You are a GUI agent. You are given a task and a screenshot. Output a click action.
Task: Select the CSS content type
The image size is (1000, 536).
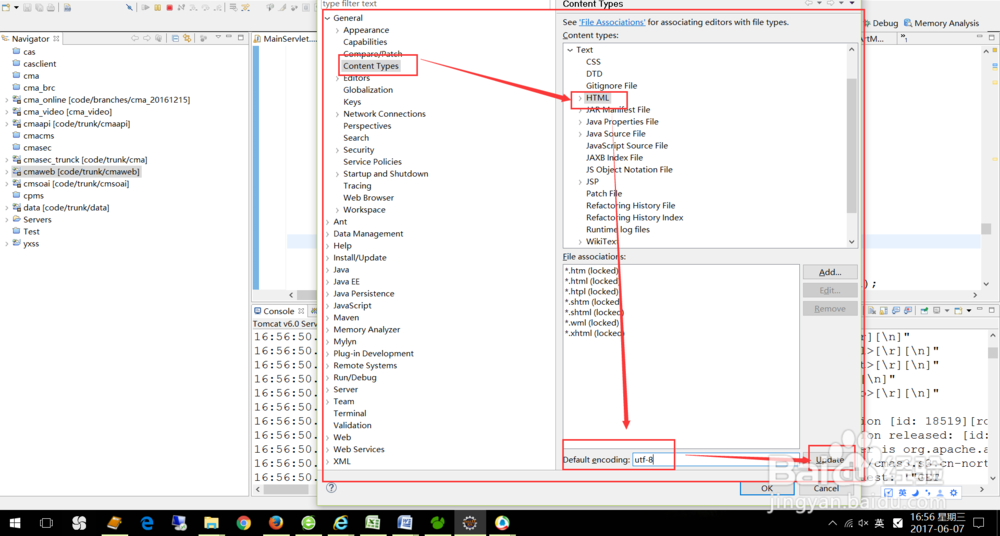(593, 62)
